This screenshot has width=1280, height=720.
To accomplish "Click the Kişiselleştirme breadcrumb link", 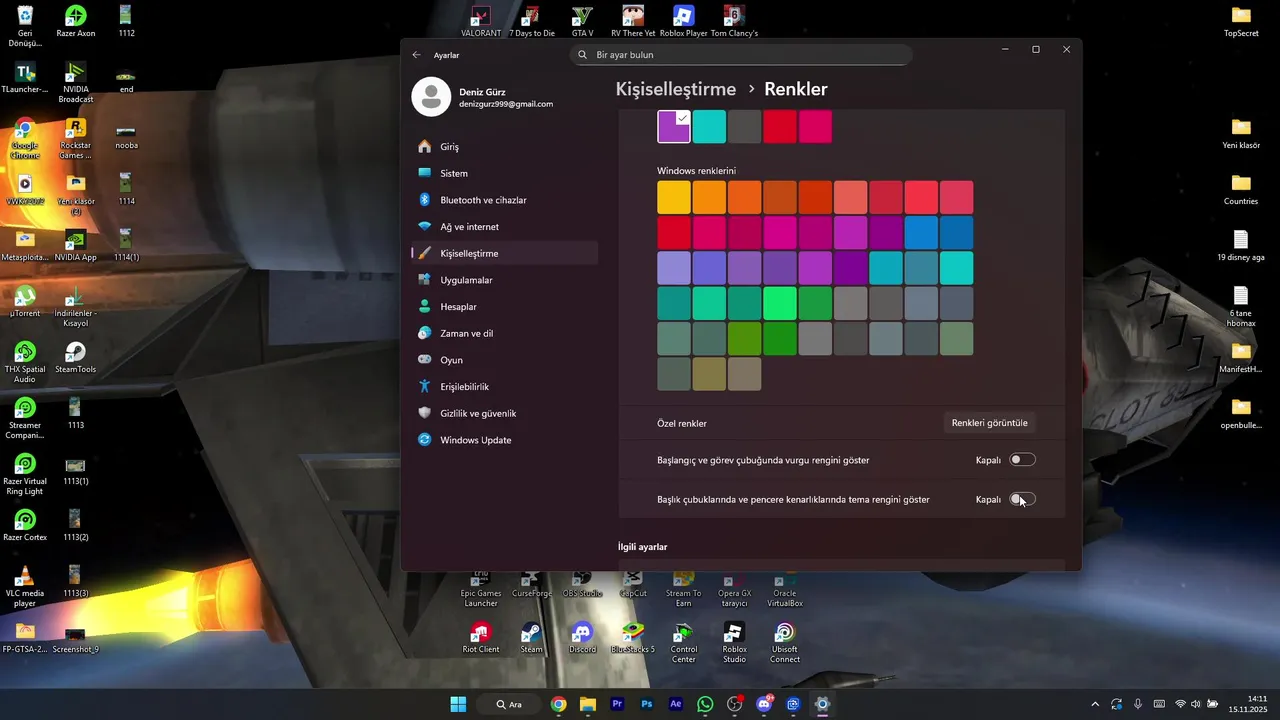I will 676,89.
